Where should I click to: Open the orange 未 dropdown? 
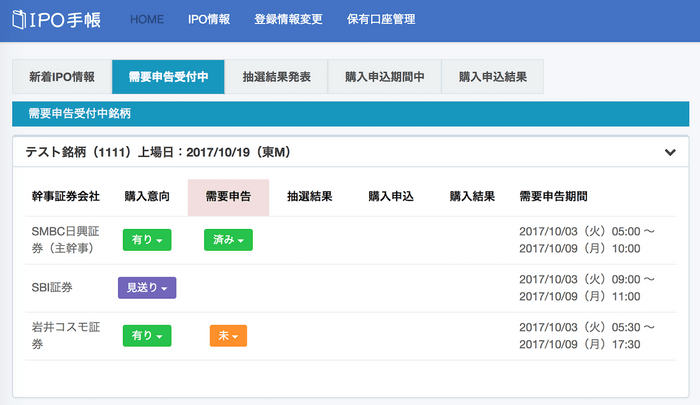(228, 336)
